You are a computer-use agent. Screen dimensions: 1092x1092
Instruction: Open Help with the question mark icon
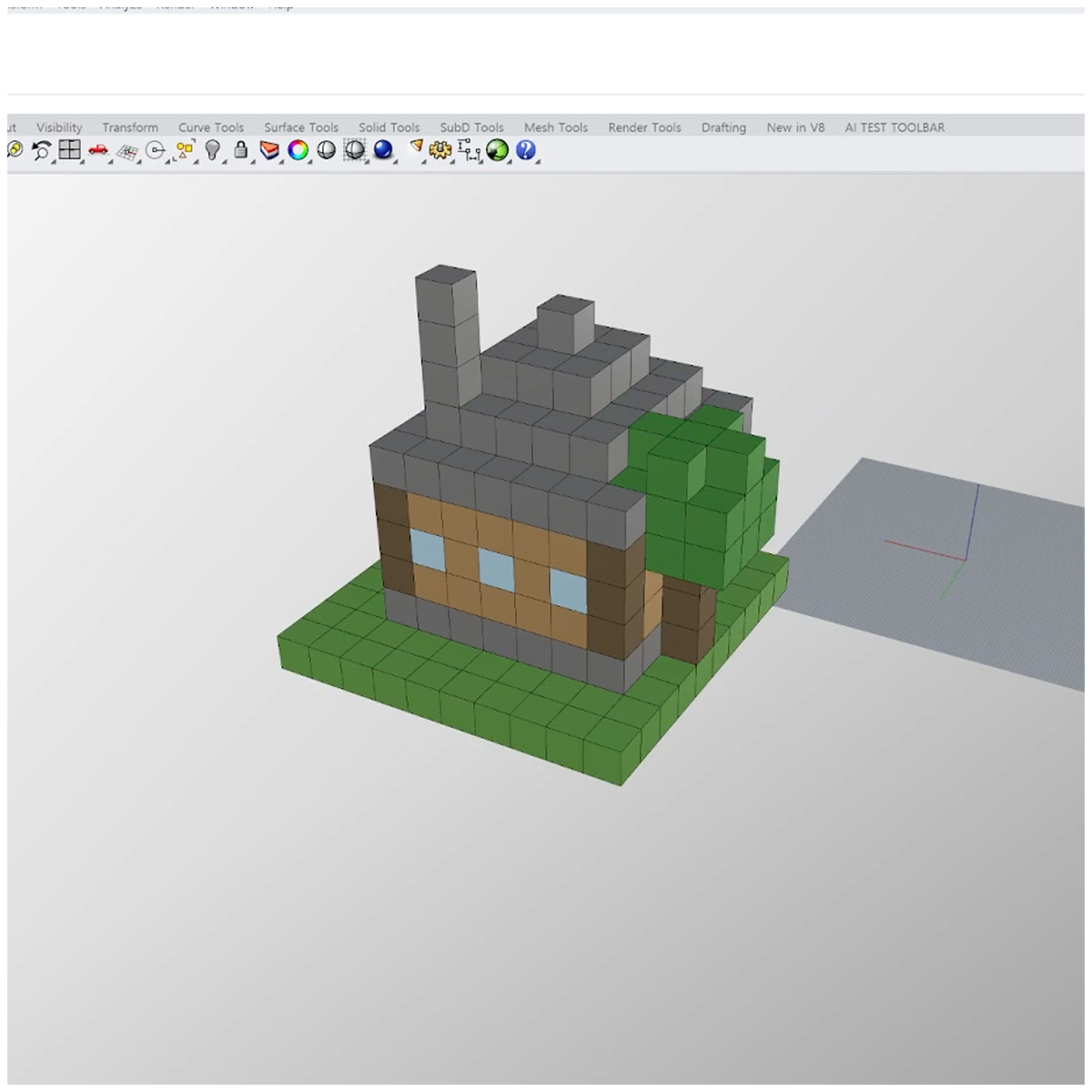pyautogui.click(x=526, y=150)
